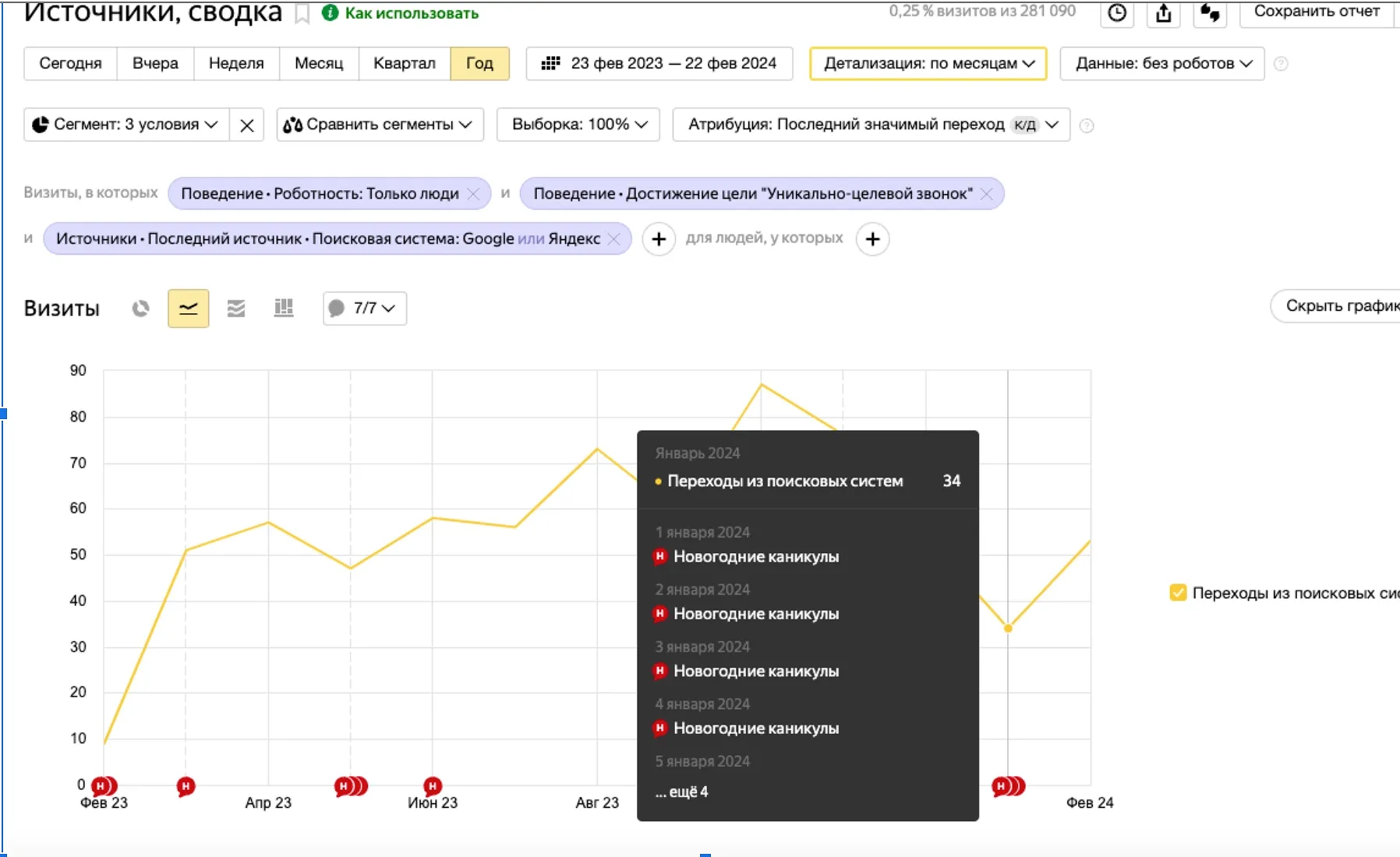The width and height of the screenshot is (1400, 857).
Task: Open the 'Как использовать' help link
Action: coord(411,13)
